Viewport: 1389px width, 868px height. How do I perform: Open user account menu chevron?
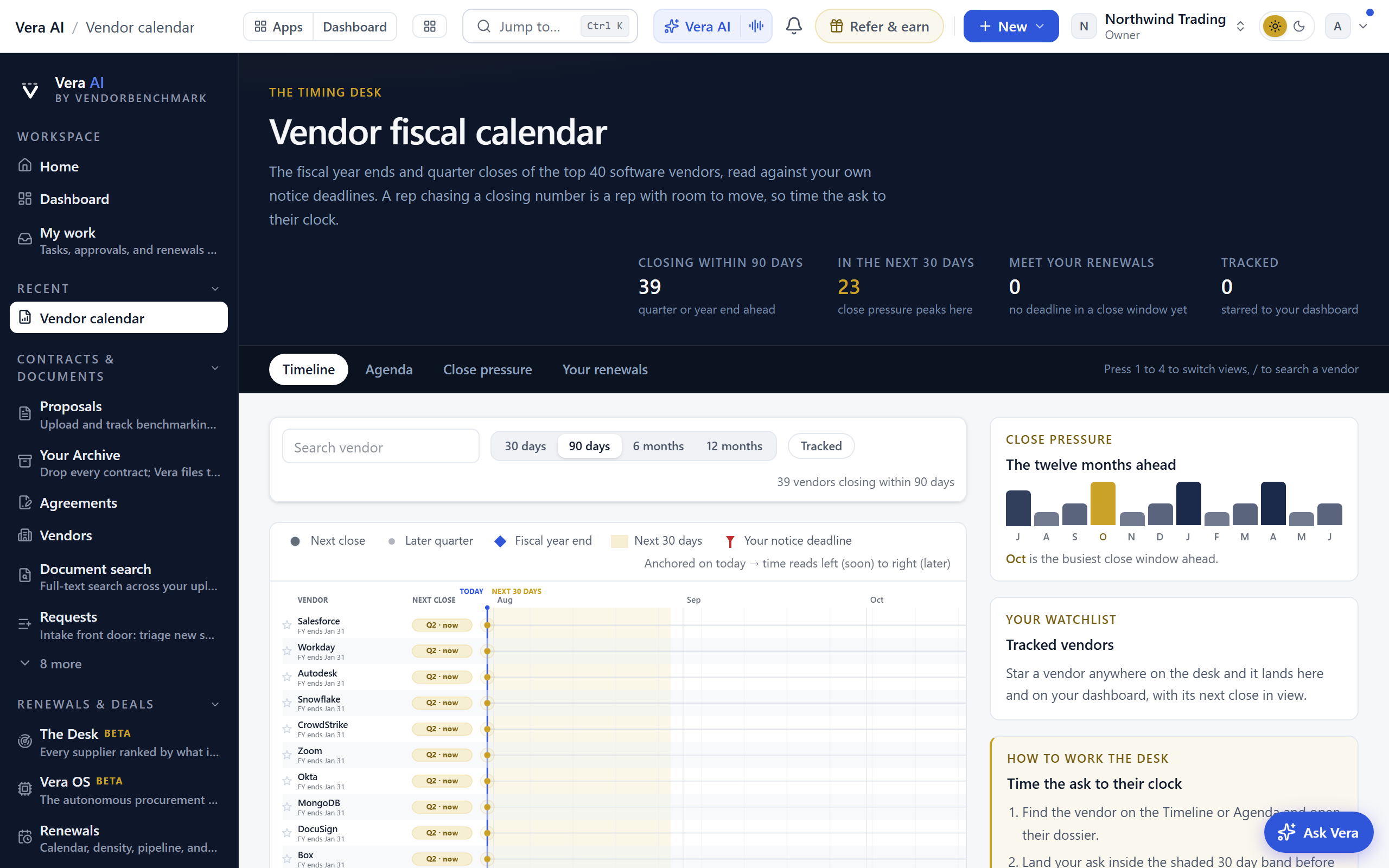(1363, 27)
